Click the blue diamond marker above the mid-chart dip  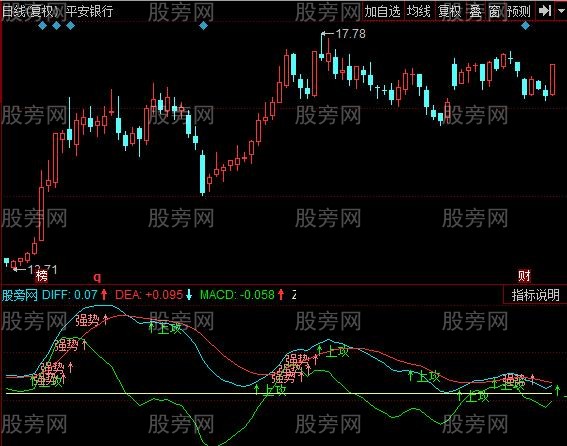pyautogui.click(x=204, y=26)
